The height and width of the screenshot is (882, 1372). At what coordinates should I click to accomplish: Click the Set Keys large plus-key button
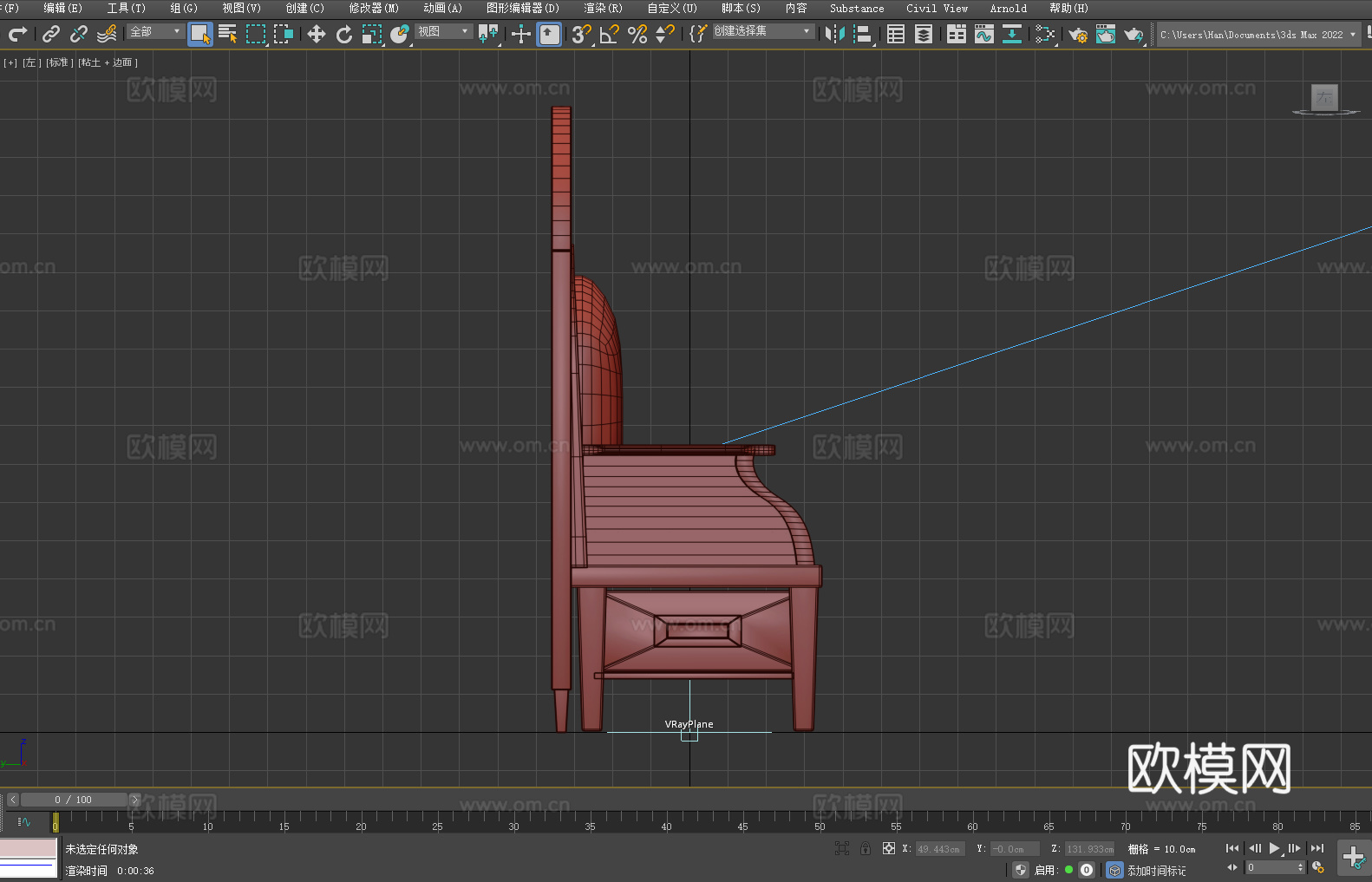pos(1354,857)
